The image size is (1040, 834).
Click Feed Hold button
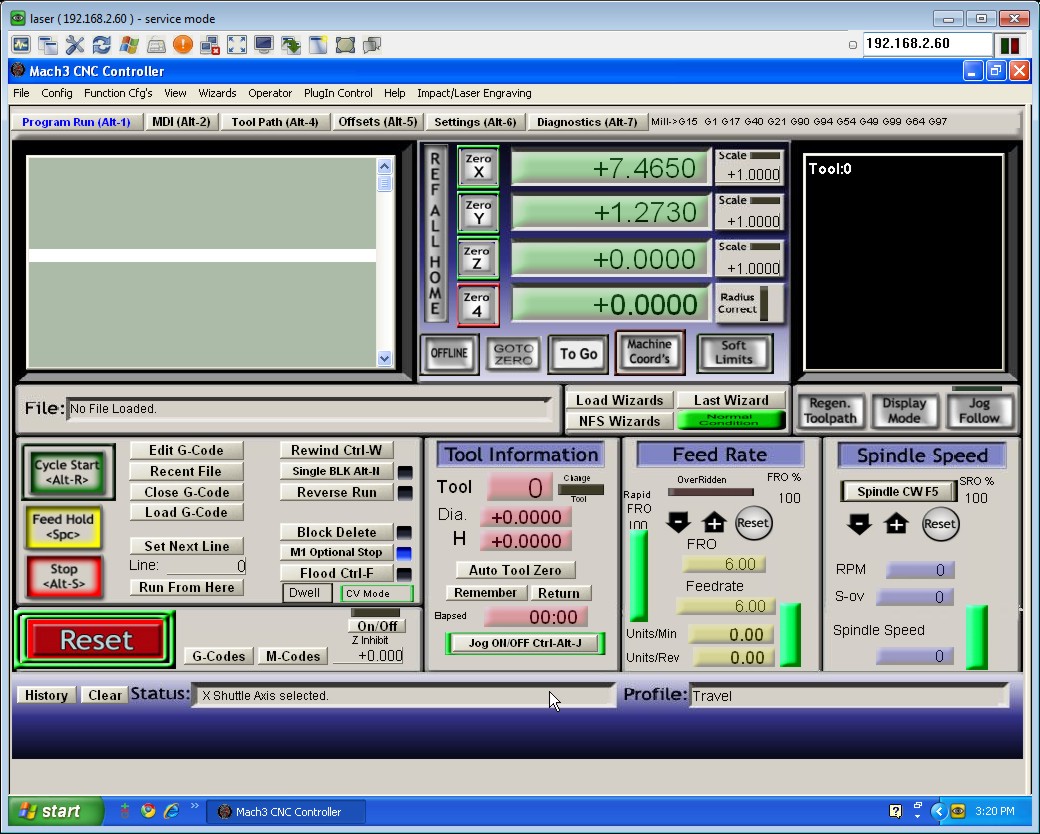pos(63,527)
